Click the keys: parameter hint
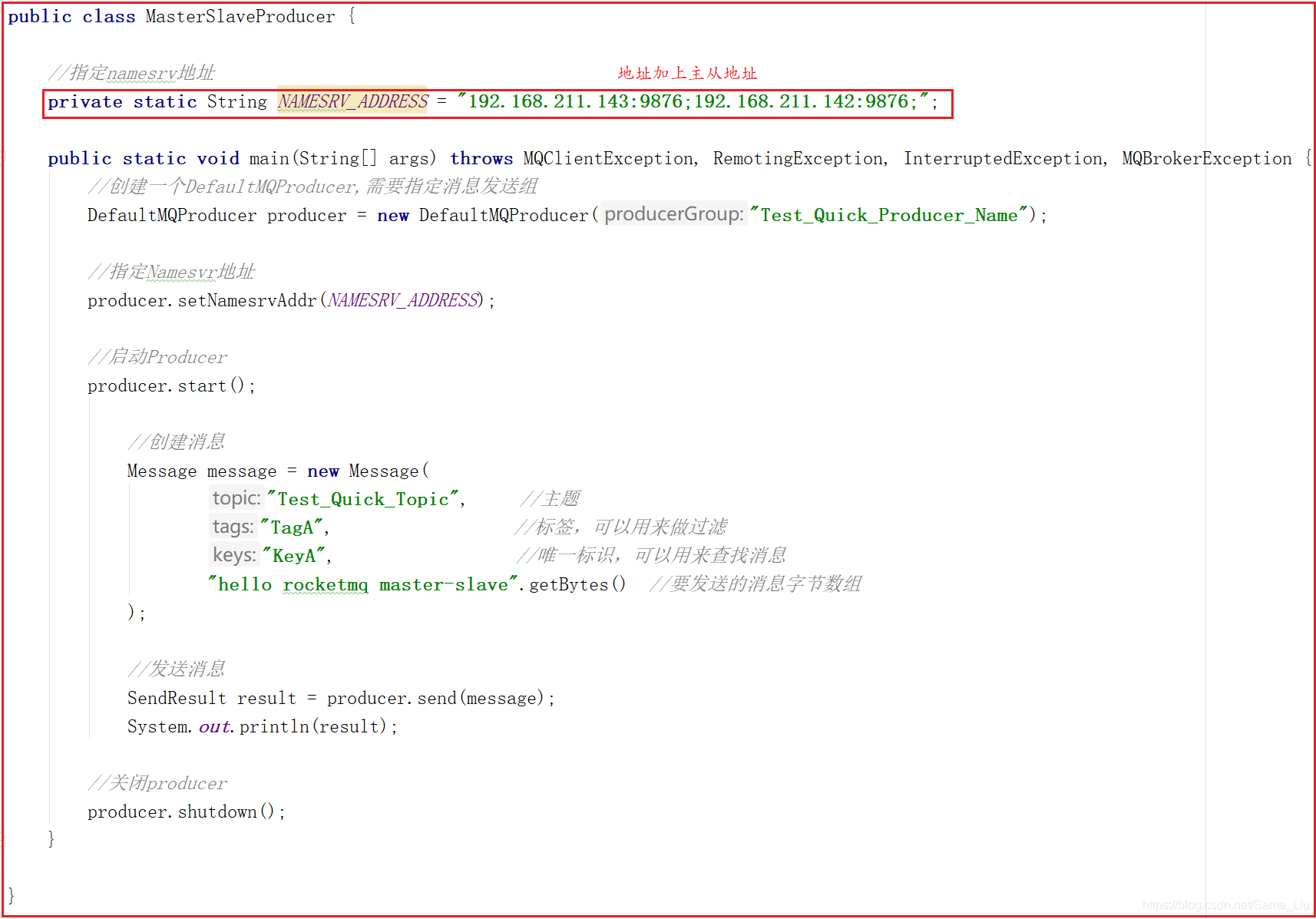The height and width of the screenshot is (919, 1316). 234,555
